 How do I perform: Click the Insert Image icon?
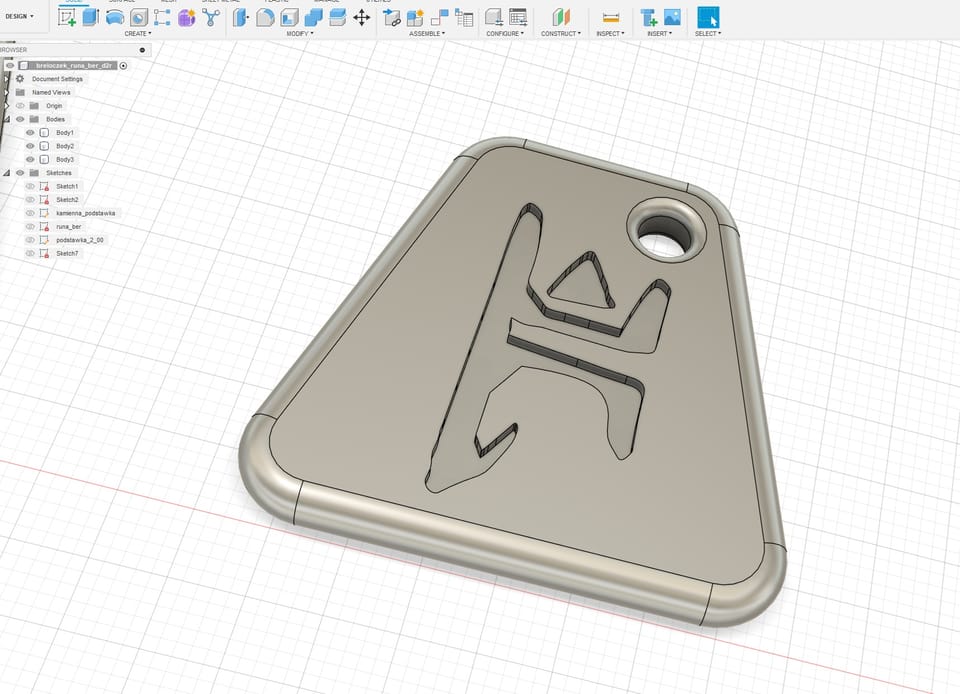(672, 17)
